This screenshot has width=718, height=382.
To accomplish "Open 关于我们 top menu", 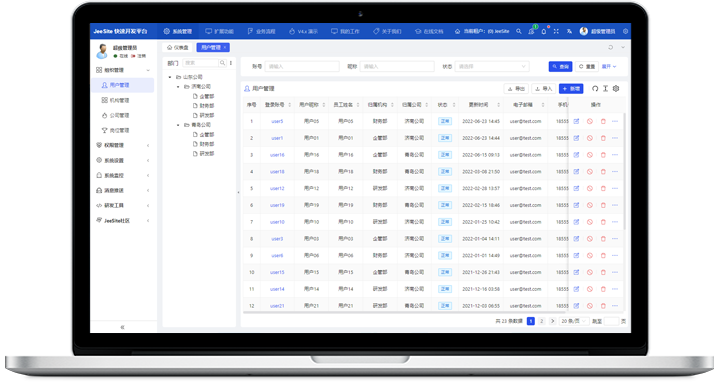I will [387, 32].
